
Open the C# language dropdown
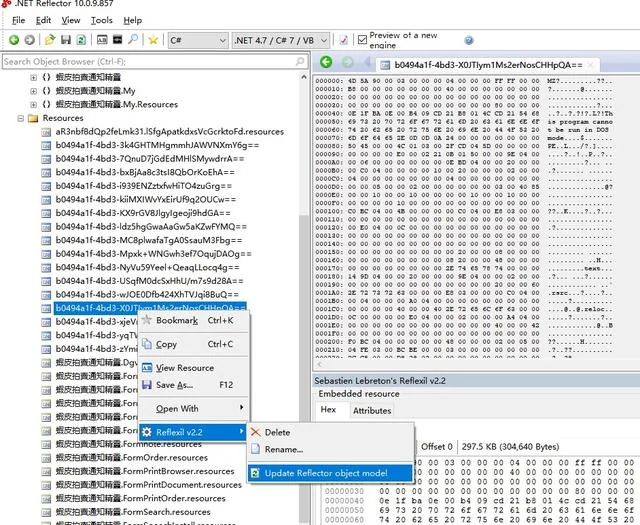click(198, 40)
